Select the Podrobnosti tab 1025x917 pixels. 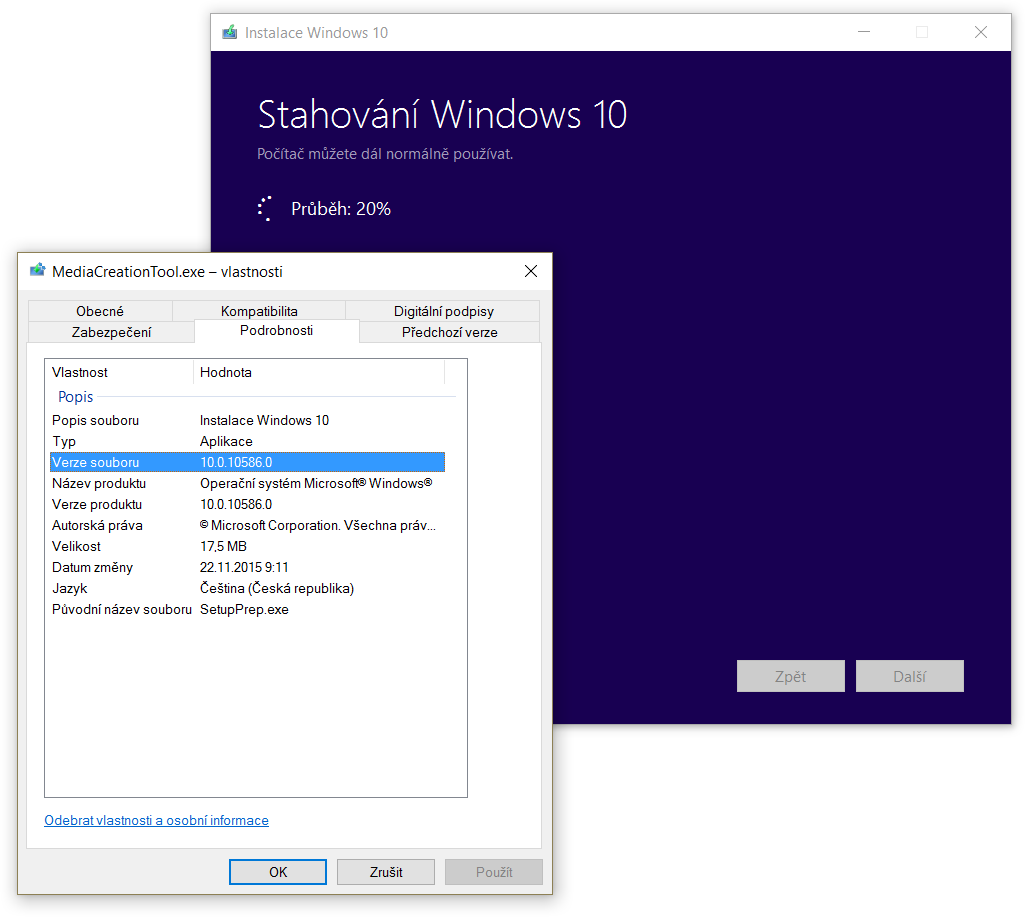coord(277,330)
